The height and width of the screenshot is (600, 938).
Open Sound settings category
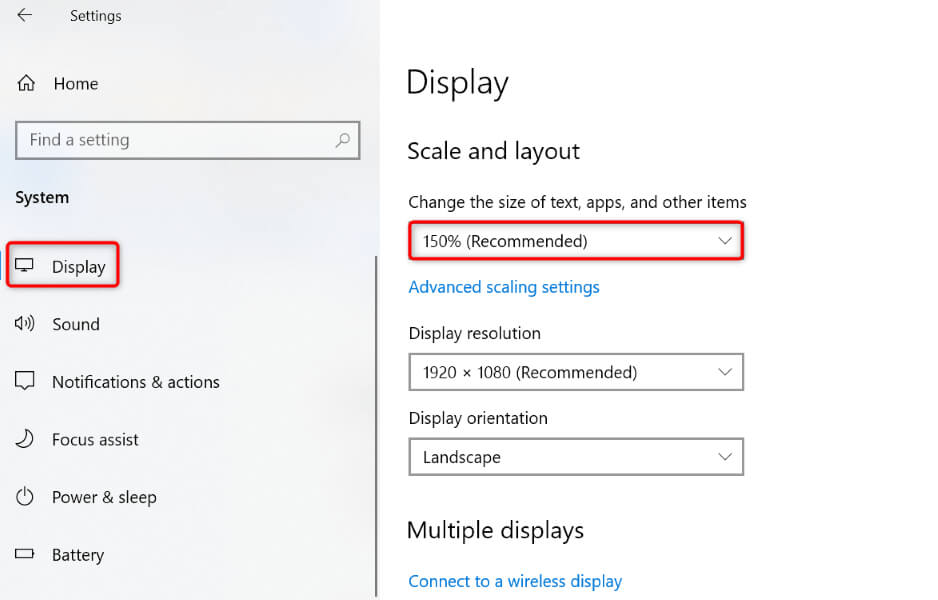pyautogui.click(x=76, y=324)
